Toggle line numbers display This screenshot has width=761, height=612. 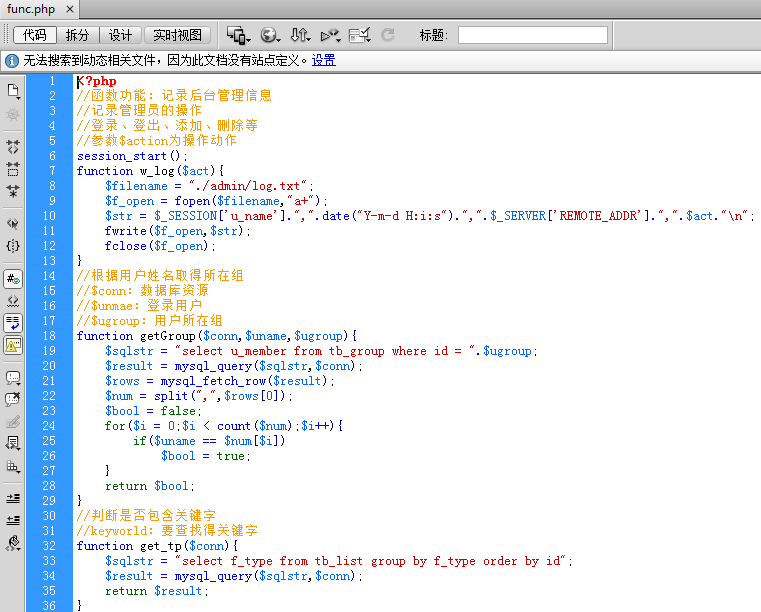13,278
